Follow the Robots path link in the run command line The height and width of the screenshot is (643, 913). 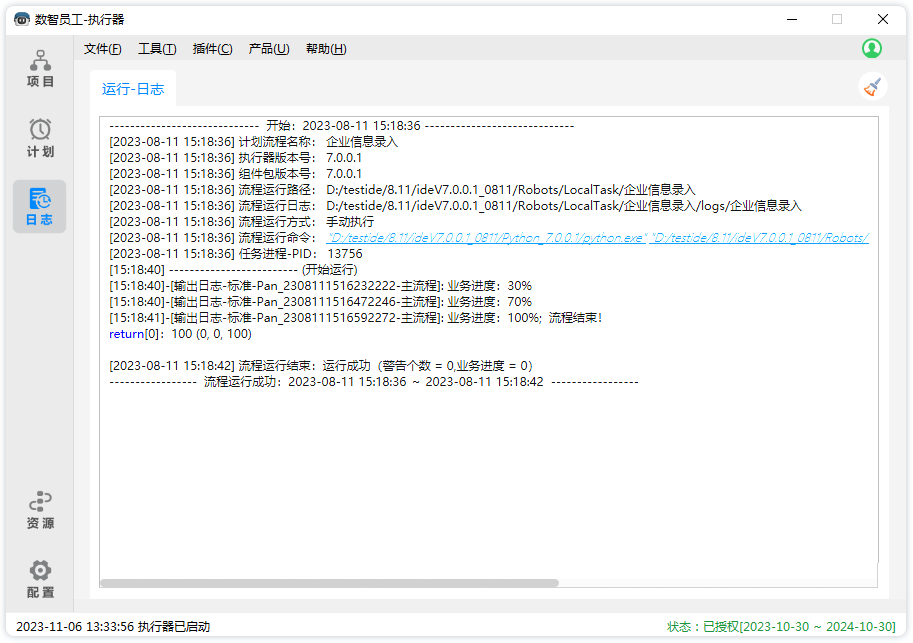pyautogui.click(x=760, y=238)
